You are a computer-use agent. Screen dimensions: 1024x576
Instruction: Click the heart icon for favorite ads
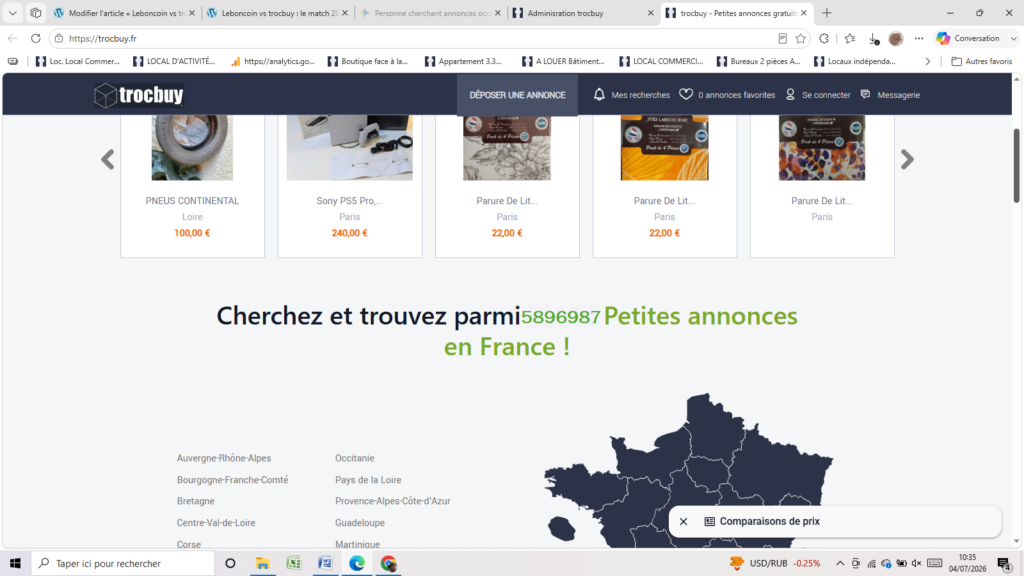point(686,95)
